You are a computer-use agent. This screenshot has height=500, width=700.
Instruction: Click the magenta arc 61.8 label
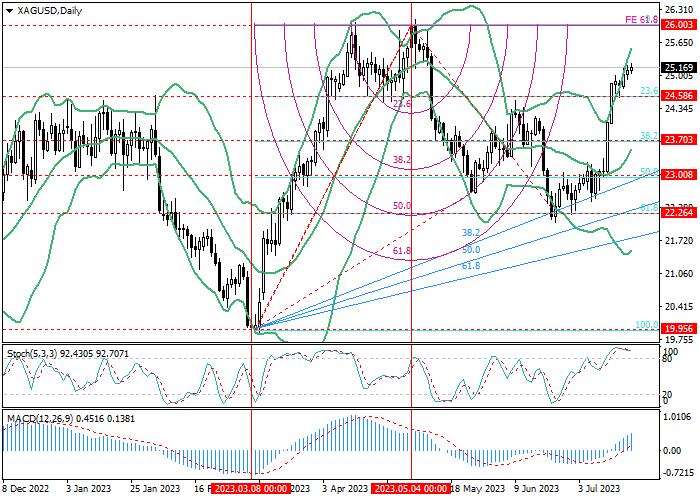(x=402, y=251)
